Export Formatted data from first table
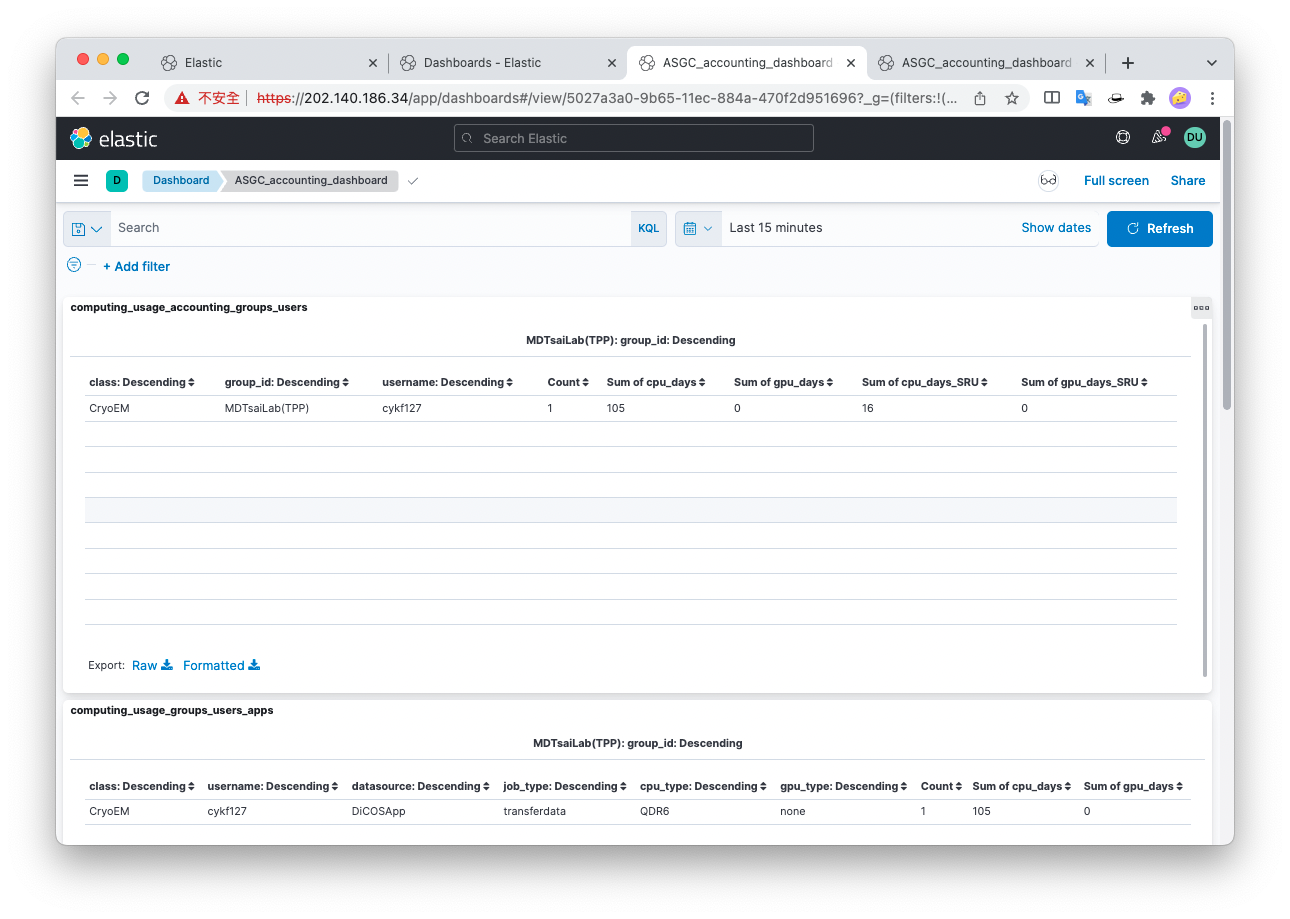 tap(221, 665)
